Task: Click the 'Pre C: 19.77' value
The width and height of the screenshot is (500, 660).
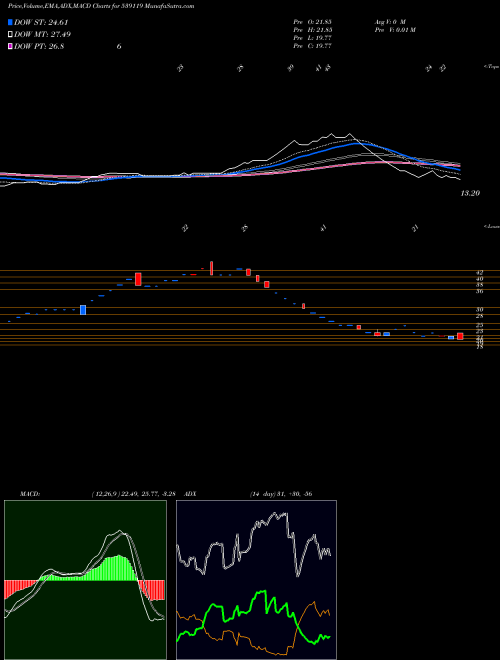Action: point(312,46)
